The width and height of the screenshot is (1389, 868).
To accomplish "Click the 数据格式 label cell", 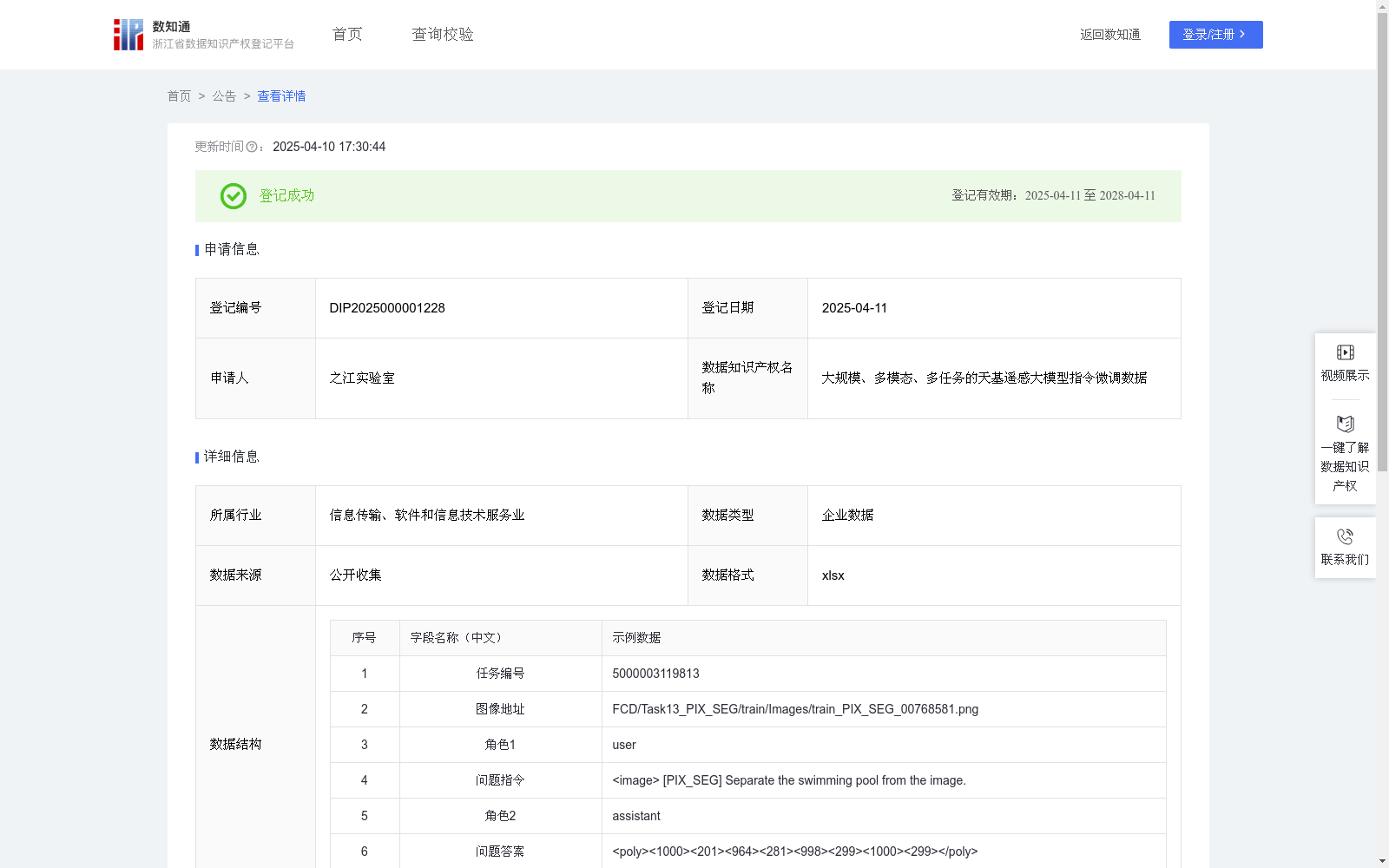I will 747,575.
